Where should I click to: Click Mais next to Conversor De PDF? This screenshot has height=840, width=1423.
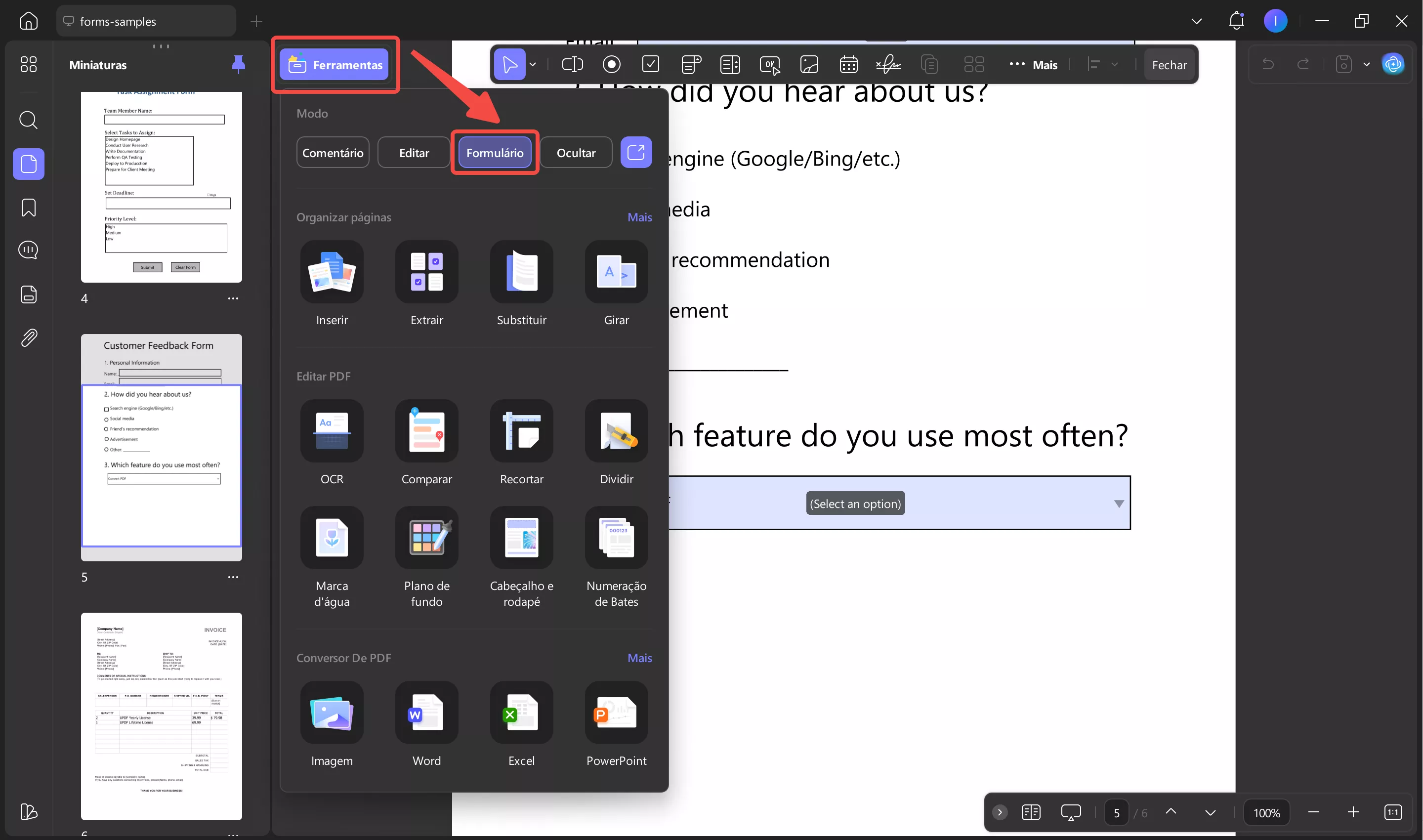click(x=639, y=658)
